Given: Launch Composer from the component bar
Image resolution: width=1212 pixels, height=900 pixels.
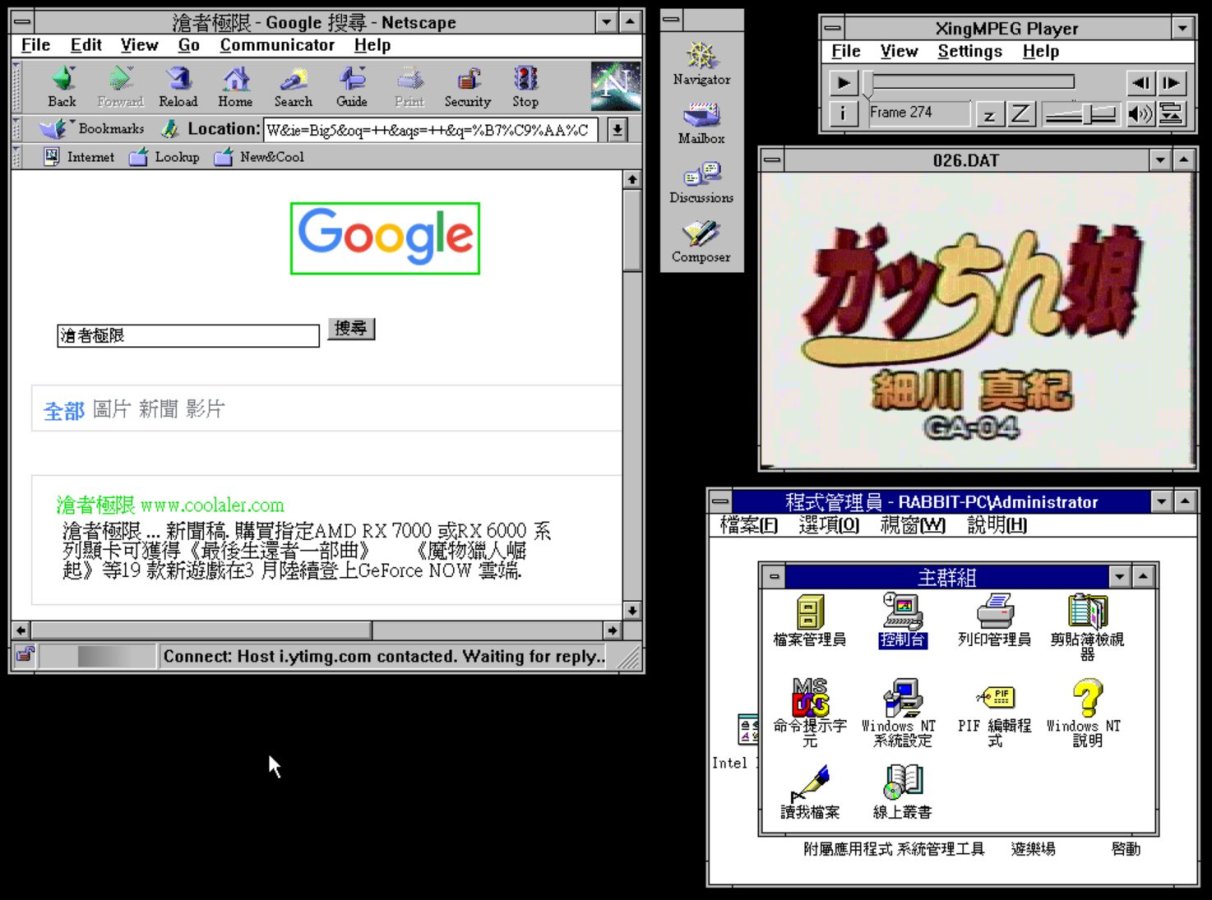Looking at the screenshot, I should 701,241.
